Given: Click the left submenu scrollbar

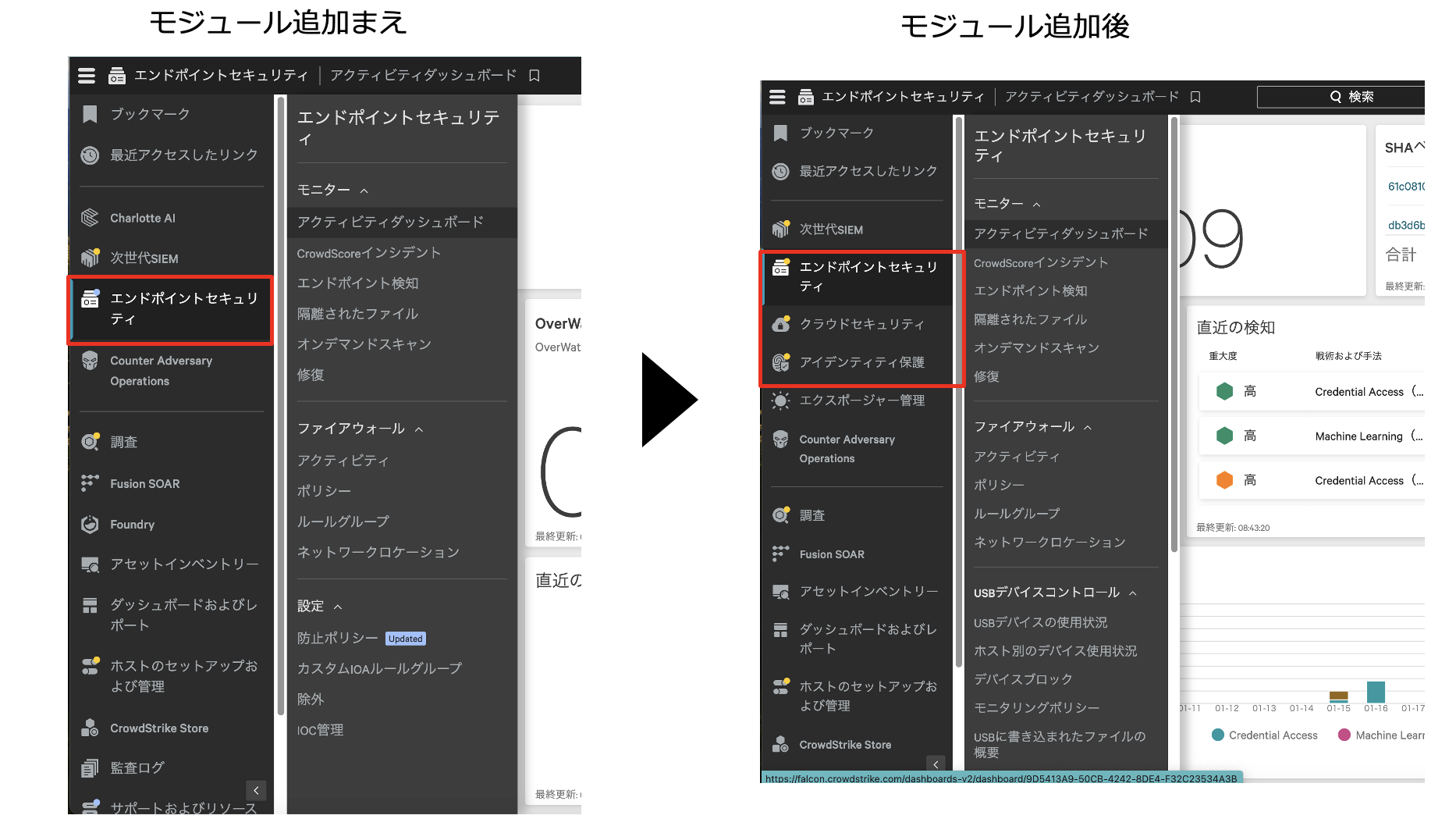Looking at the screenshot, I should click(x=281, y=406).
